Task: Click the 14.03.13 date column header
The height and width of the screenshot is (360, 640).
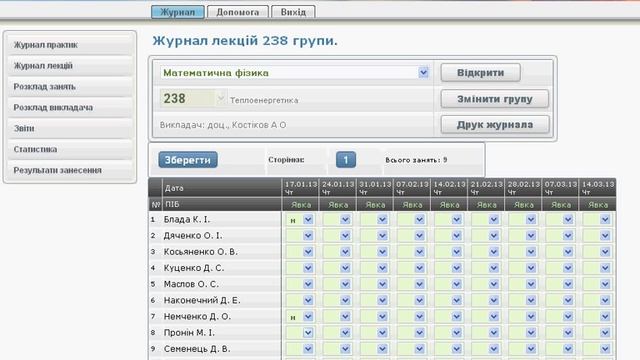Action: pos(598,188)
